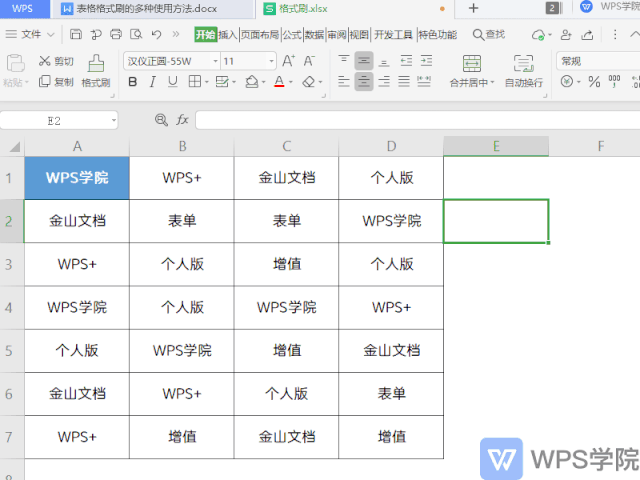The width and height of the screenshot is (640, 480).
Task: Increase indent icon
Action: (426, 61)
